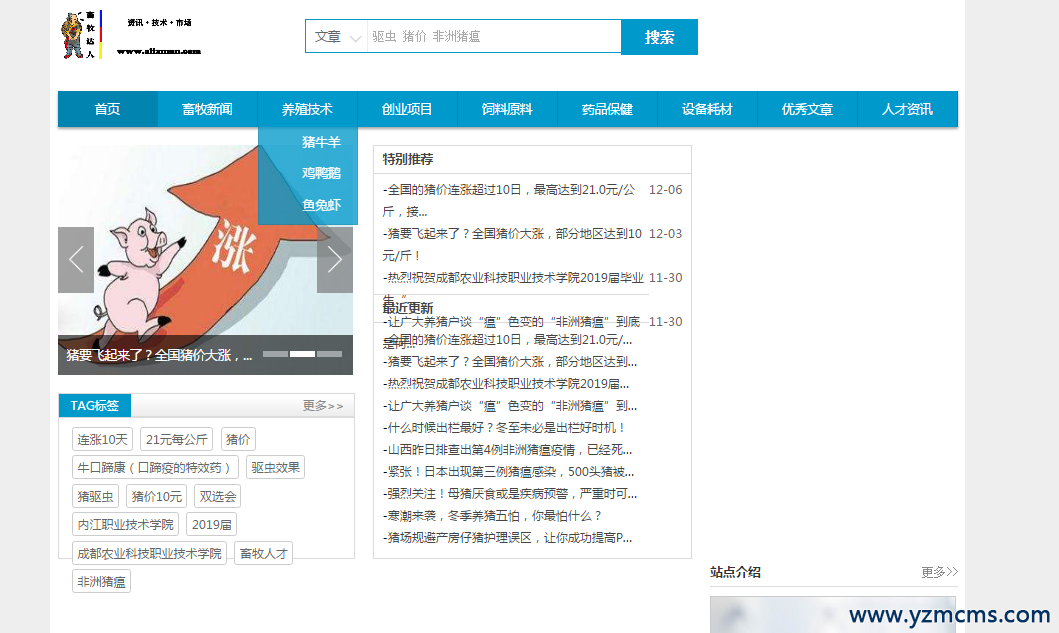Click the 成都农业科技职业技术学院 tag
This screenshot has width=1059, height=633.
point(149,553)
